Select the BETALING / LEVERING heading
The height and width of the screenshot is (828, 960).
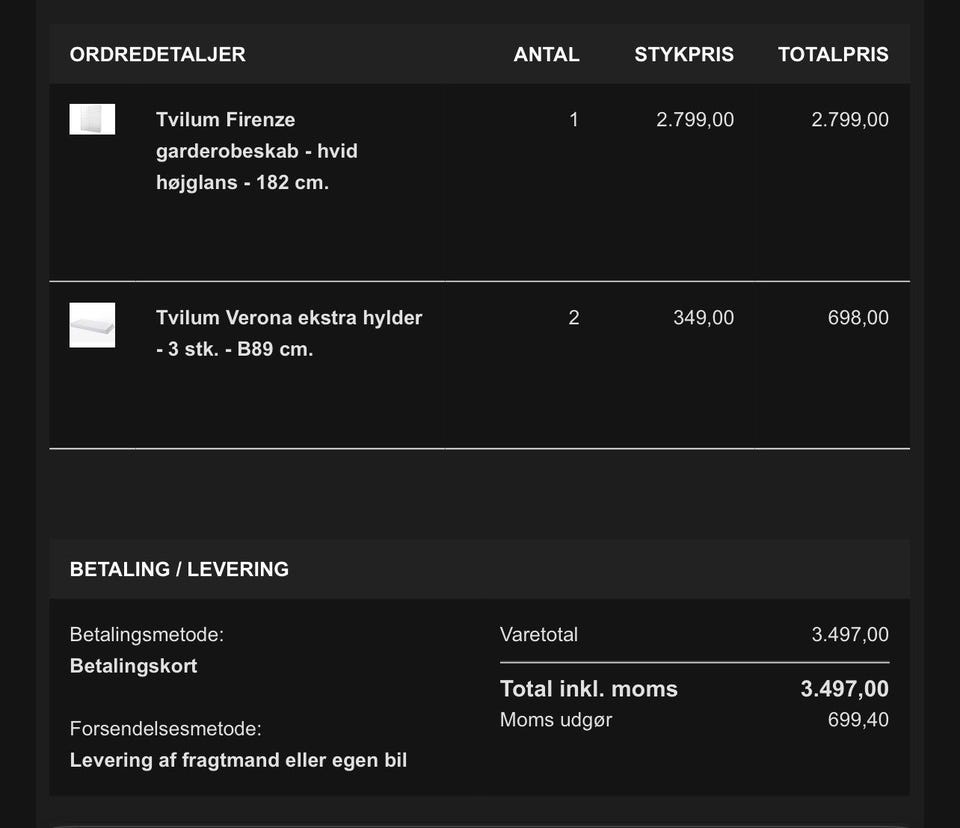tap(179, 569)
